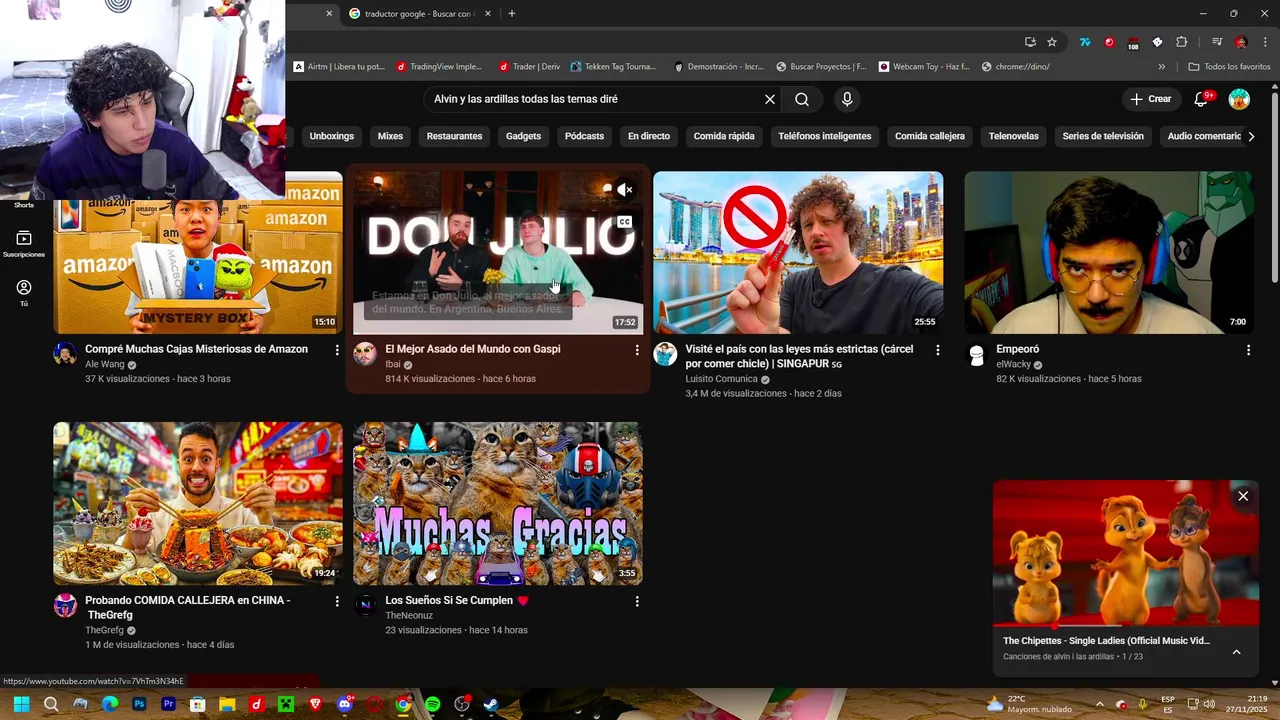
Task: Open the Luisito Comunica channel link
Action: click(x=721, y=380)
